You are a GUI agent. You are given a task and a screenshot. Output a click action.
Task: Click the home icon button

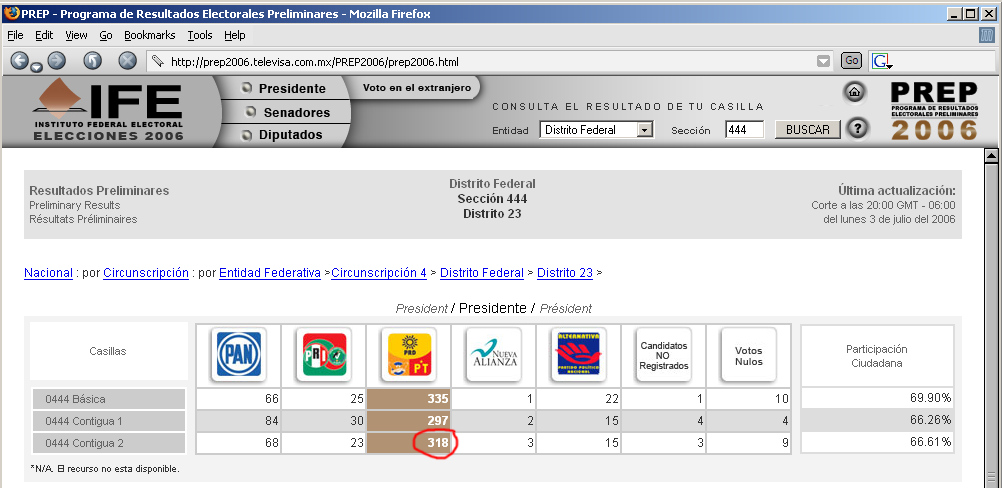tap(854, 92)
